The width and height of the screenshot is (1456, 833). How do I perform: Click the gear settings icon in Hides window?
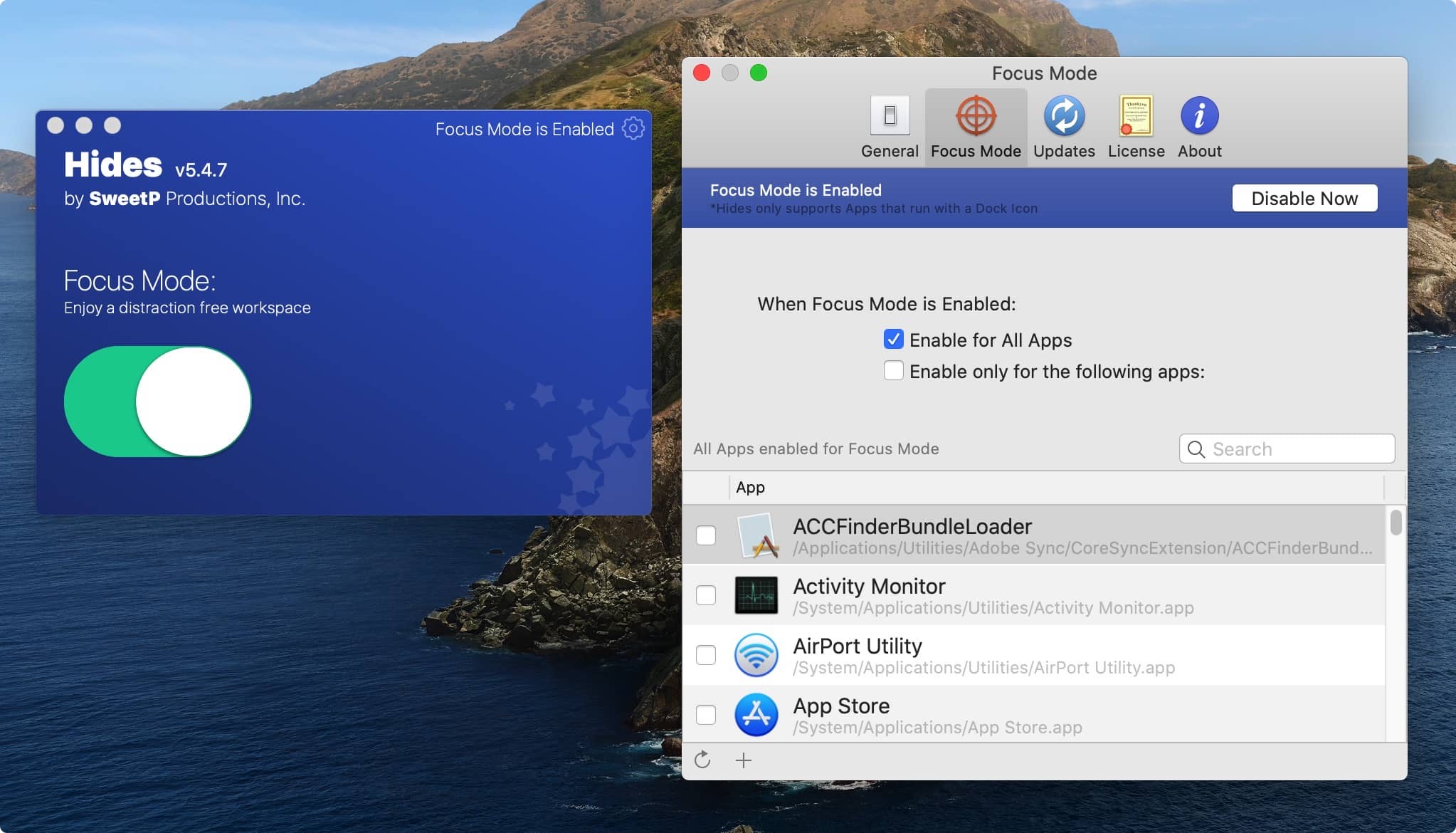[x=633, y=128]
